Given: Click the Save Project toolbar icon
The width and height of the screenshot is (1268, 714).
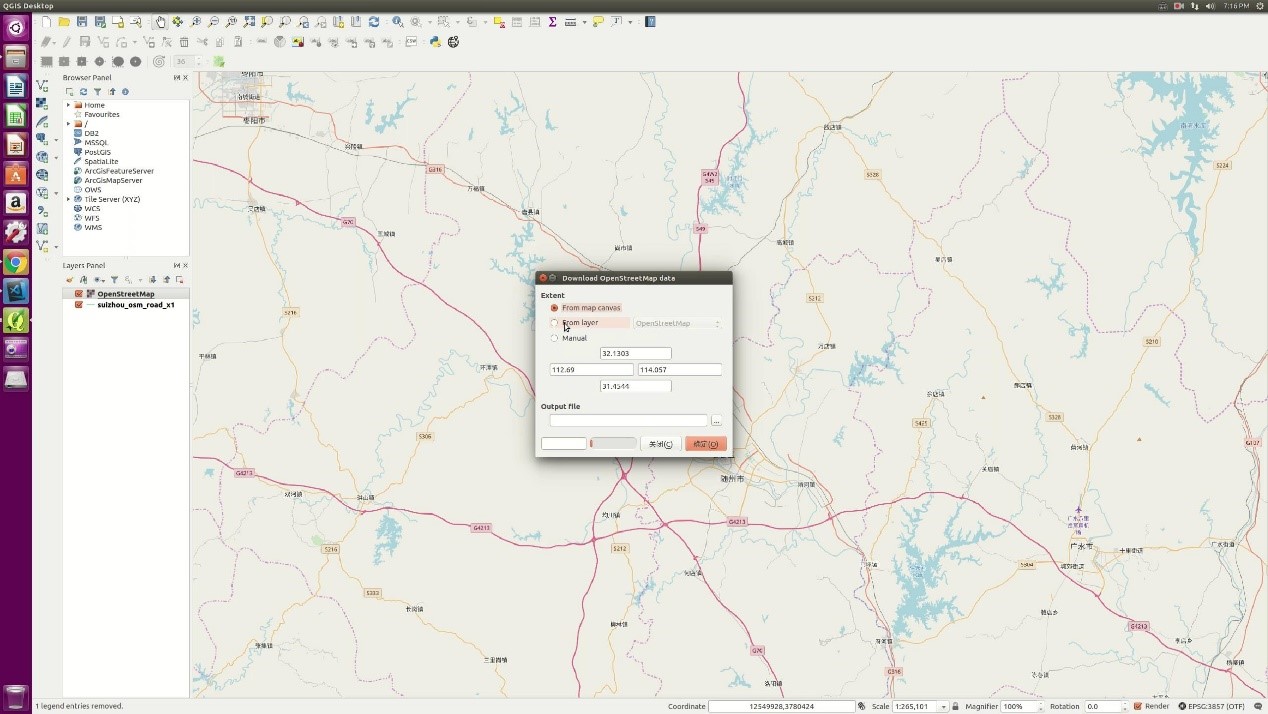Looking at the screenshot, I should (82, 22).
